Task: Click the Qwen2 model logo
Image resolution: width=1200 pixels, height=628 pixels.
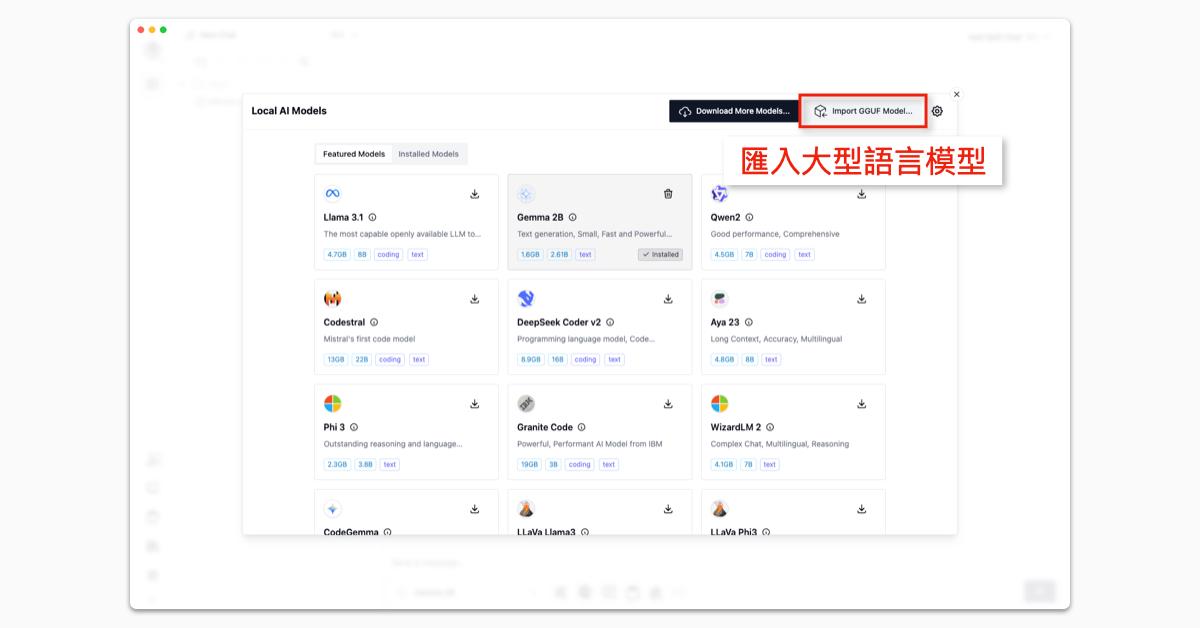Action: (x=720, y=194)
